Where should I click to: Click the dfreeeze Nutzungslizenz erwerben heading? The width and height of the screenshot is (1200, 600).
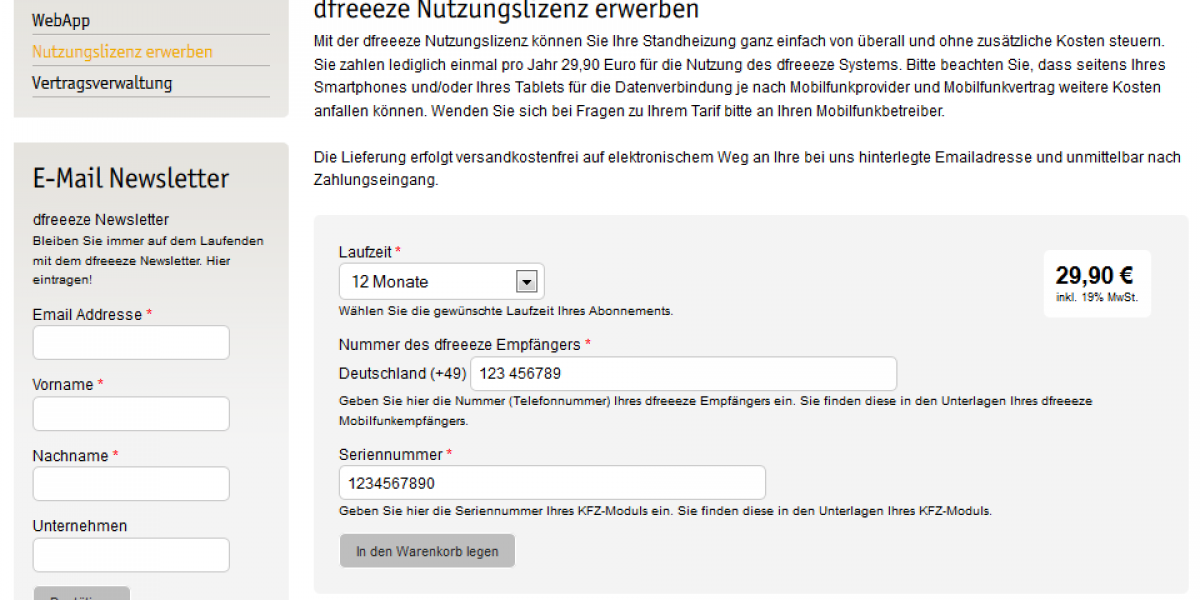tap(506, 11)
